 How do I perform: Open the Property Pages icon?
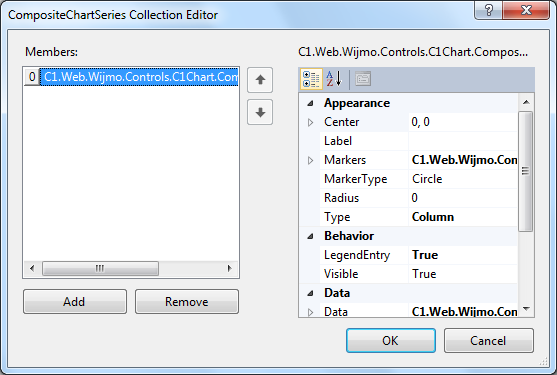pos(363,79)
